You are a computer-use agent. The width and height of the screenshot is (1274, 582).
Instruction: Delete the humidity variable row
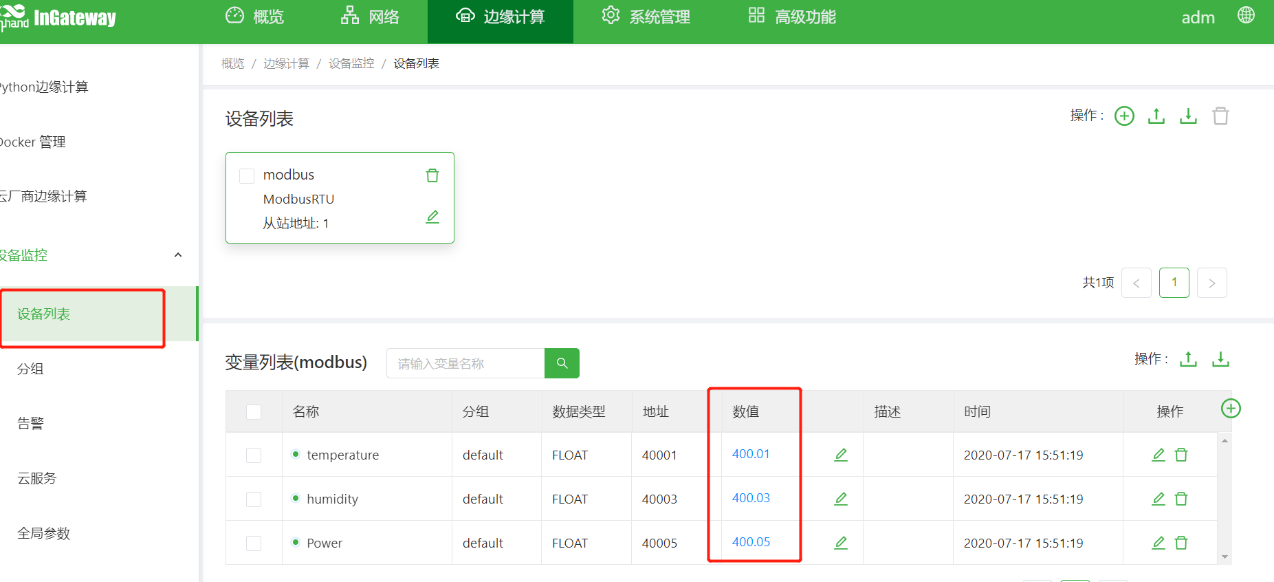click(x=1181, y=499)
